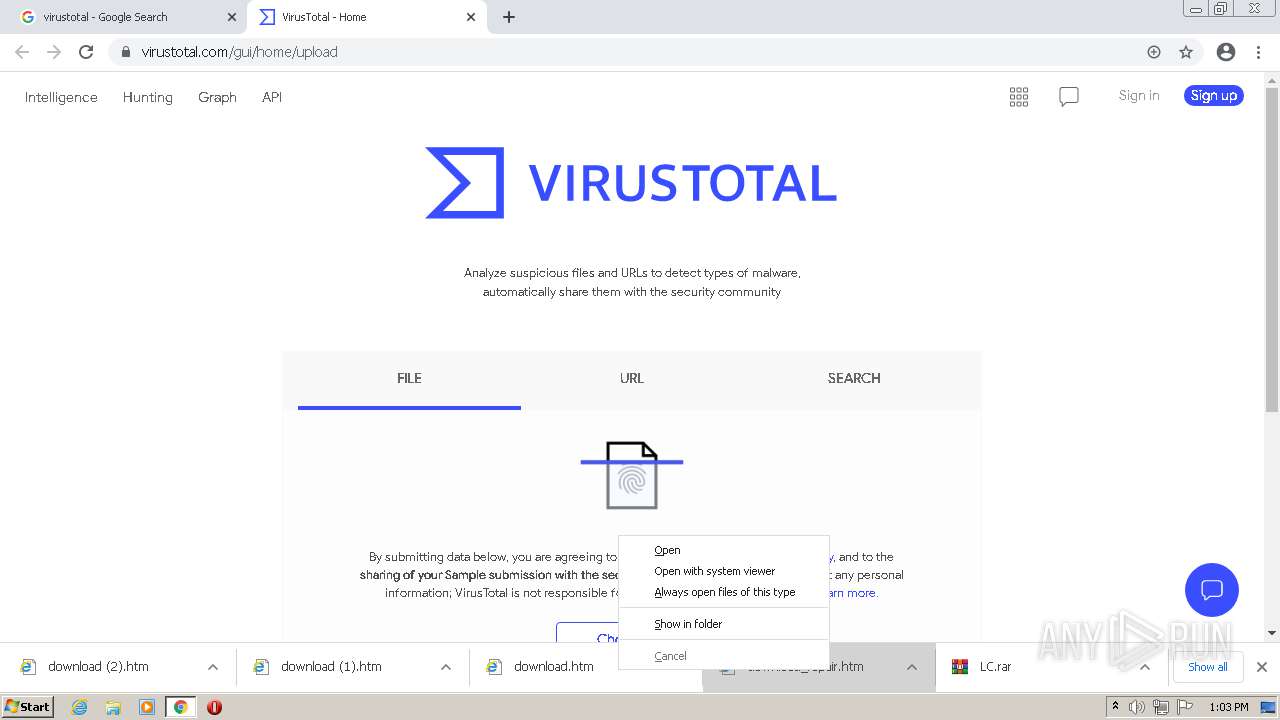Choose Show in folder
The image size is (1280, 720).
point(724,624)
